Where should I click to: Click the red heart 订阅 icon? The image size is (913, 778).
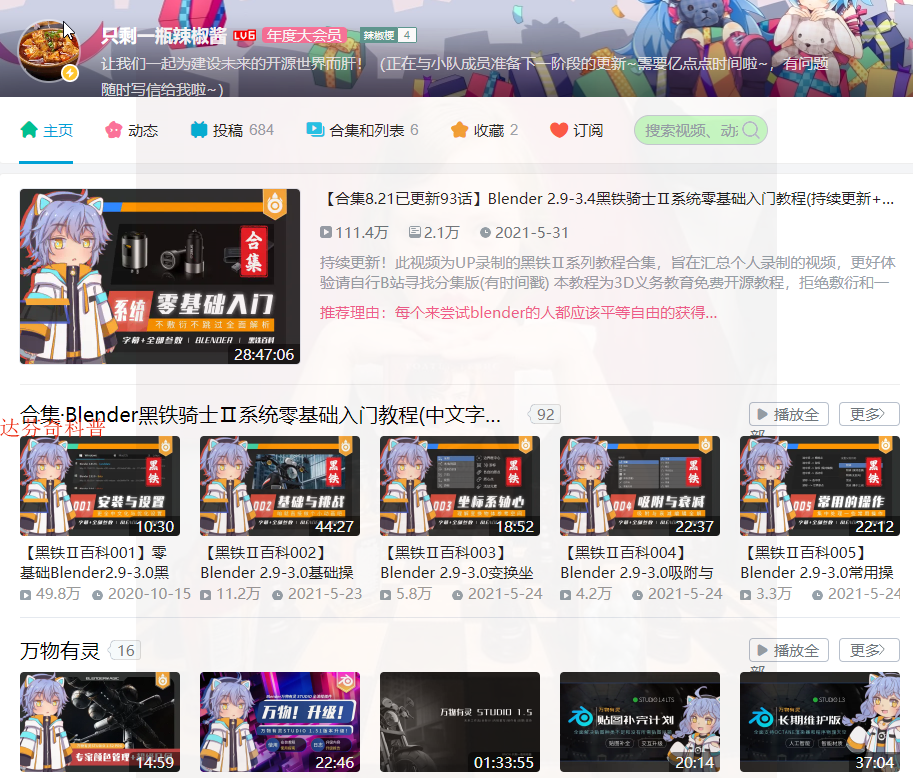click(559, 130)
